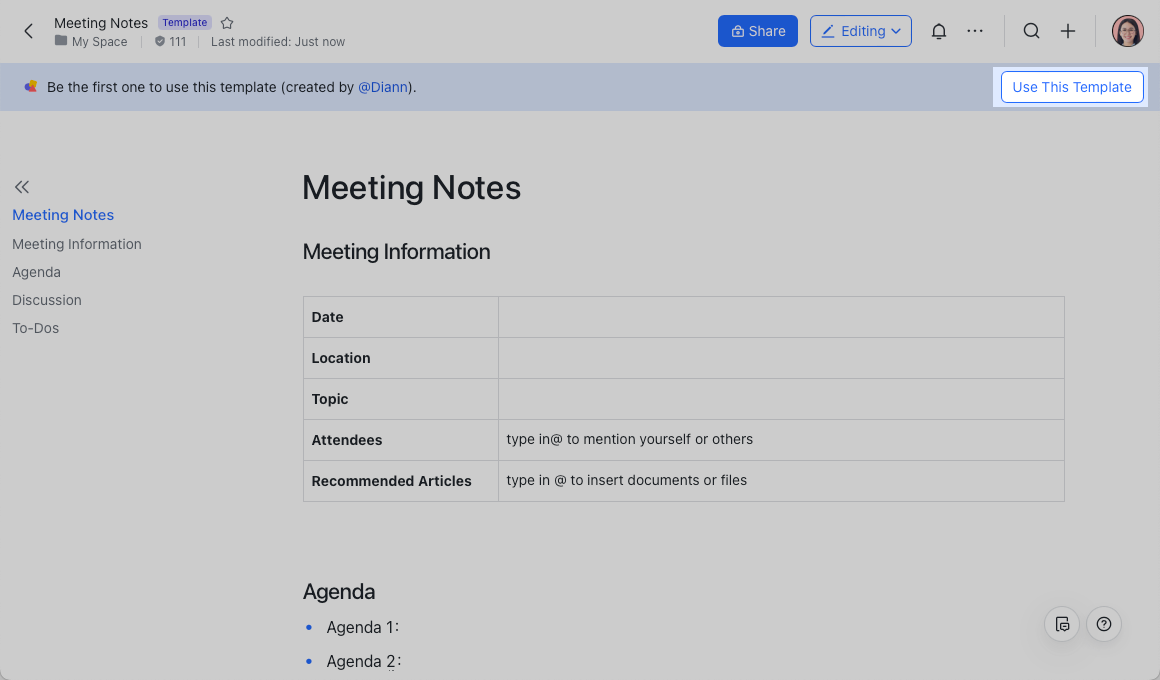
Task: Select Agenda in the outline
Action: (x=37, y=272)
